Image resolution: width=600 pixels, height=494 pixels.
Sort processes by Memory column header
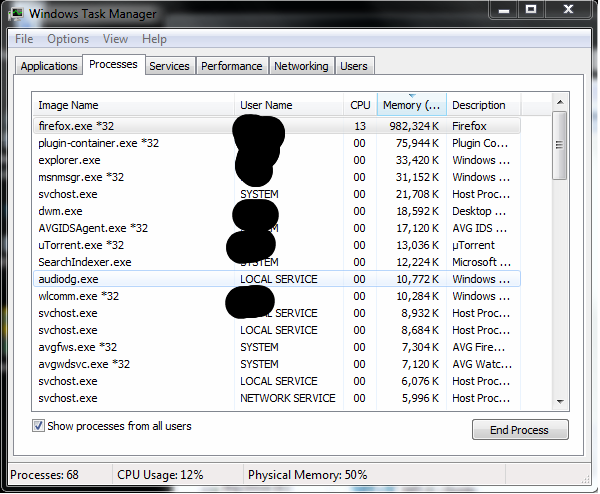[410, 105]
